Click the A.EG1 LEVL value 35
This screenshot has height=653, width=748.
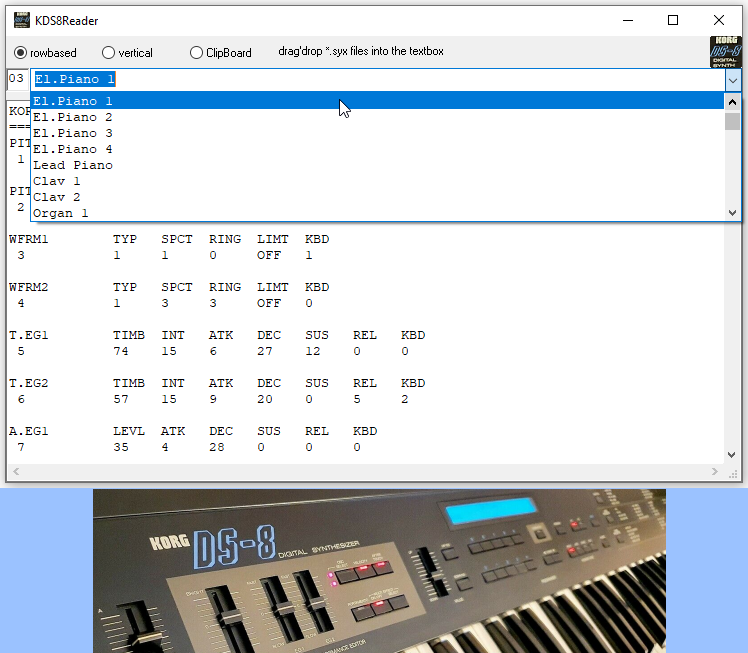click(x=121, y=447)
